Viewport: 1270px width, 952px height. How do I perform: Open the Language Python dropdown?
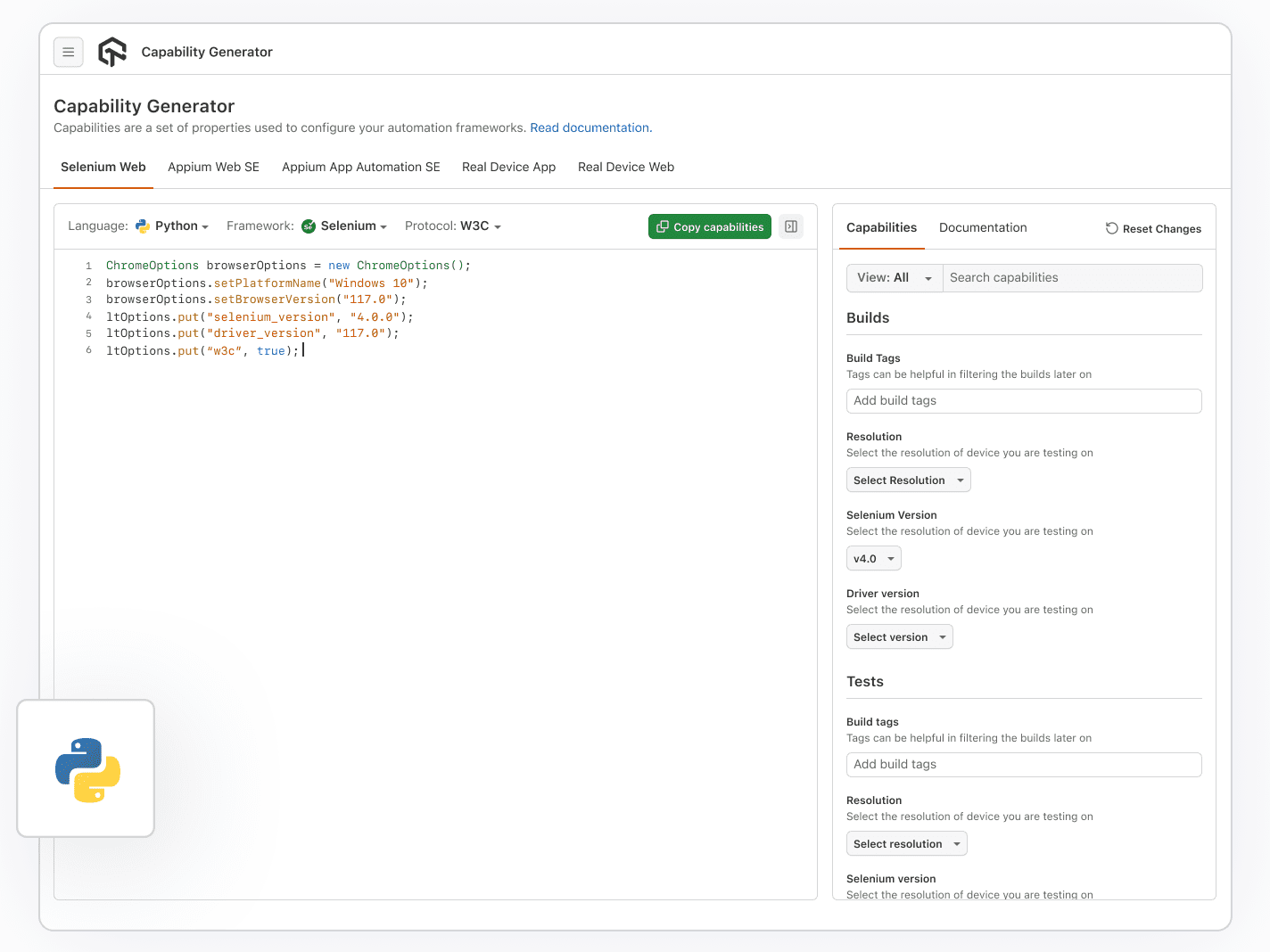[172, 226]
